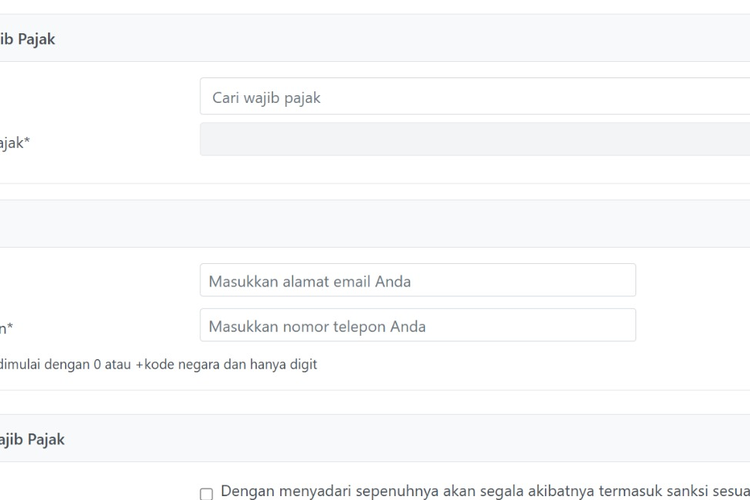
Task: Click the 'Cari wajib pajak' search field
Action: [x=475, y=96]
